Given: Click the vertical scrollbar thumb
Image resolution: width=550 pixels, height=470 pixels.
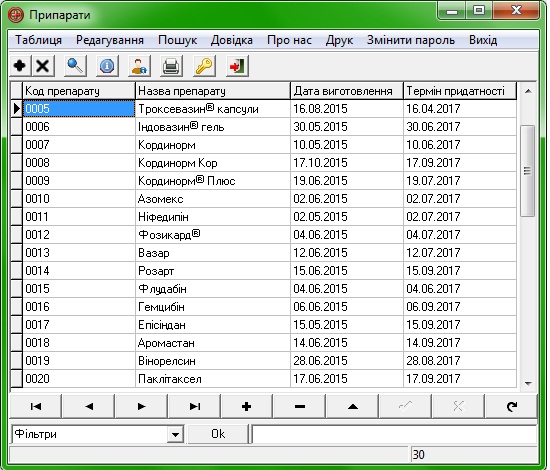Looking at the screenshot, I should pos(528,171).
